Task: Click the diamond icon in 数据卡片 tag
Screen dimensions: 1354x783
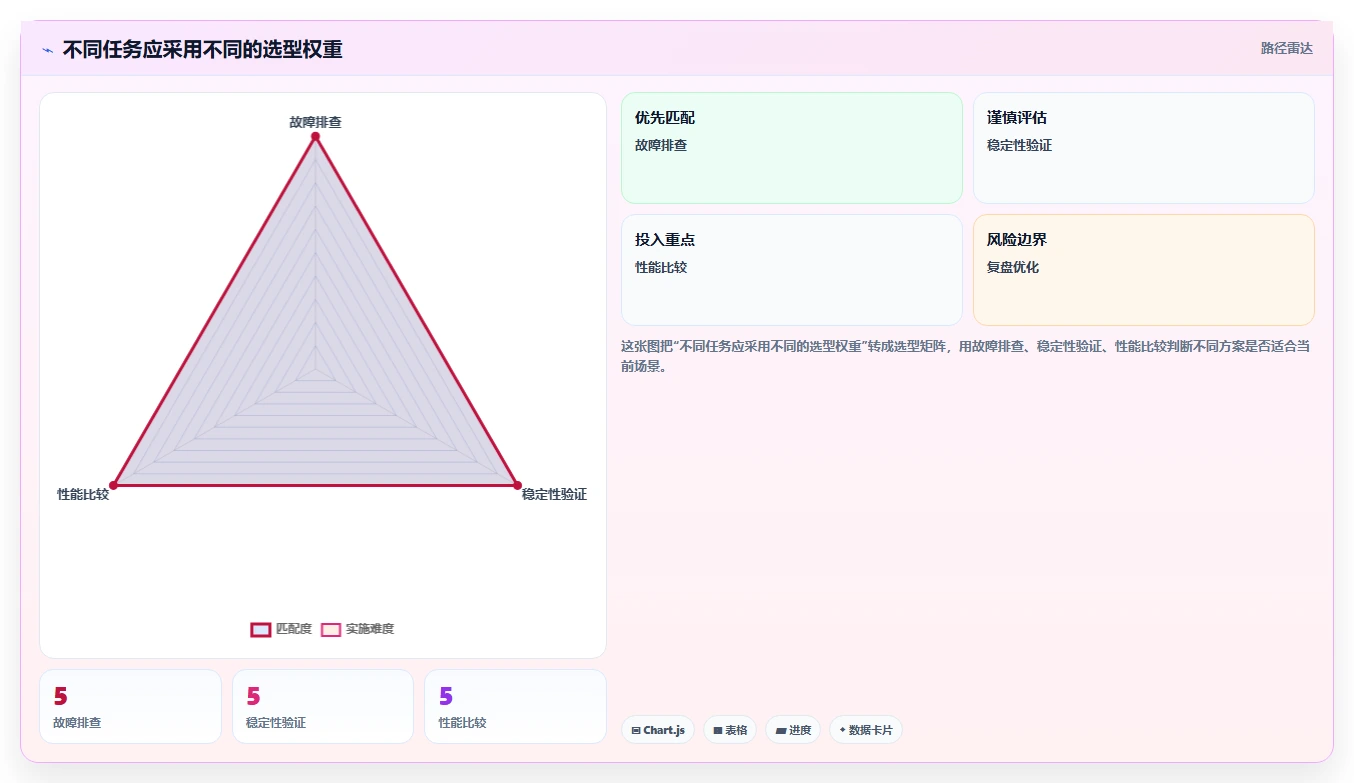Action: (843, 730)
